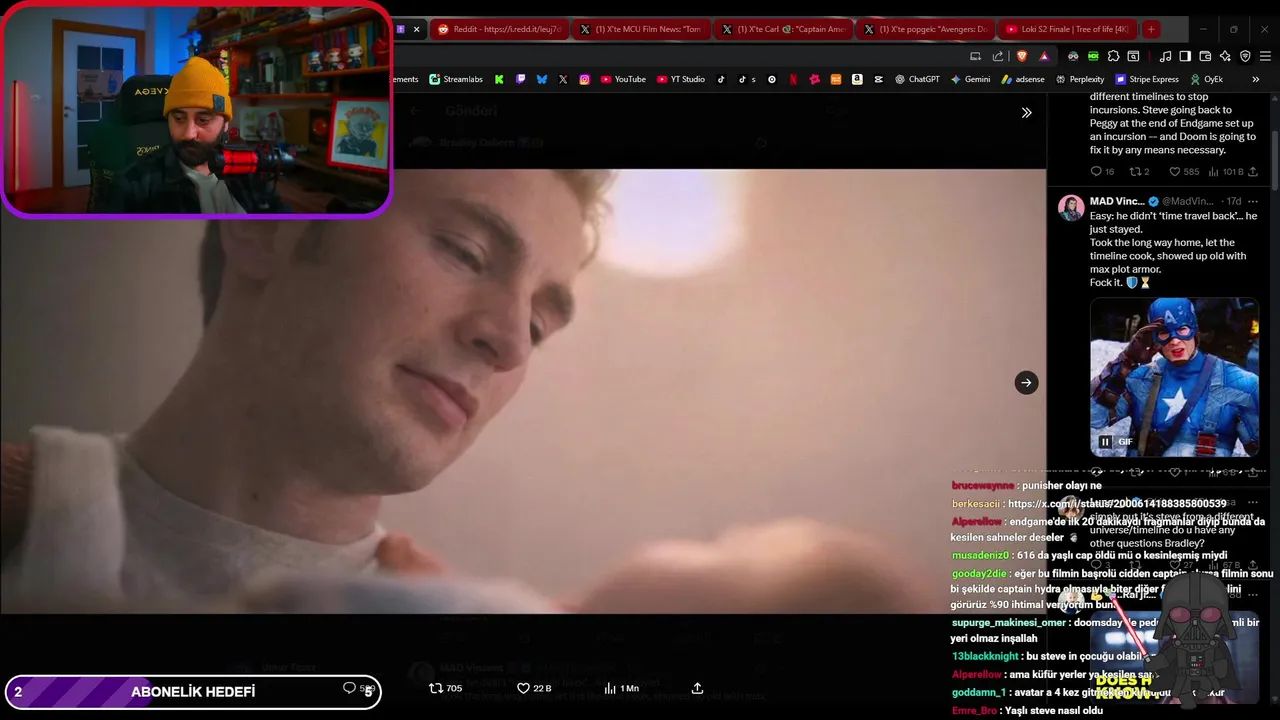1280x720 pixels.
Task: Open more options on MAD Vinc's reply
Action: [x=1252, y=201]
